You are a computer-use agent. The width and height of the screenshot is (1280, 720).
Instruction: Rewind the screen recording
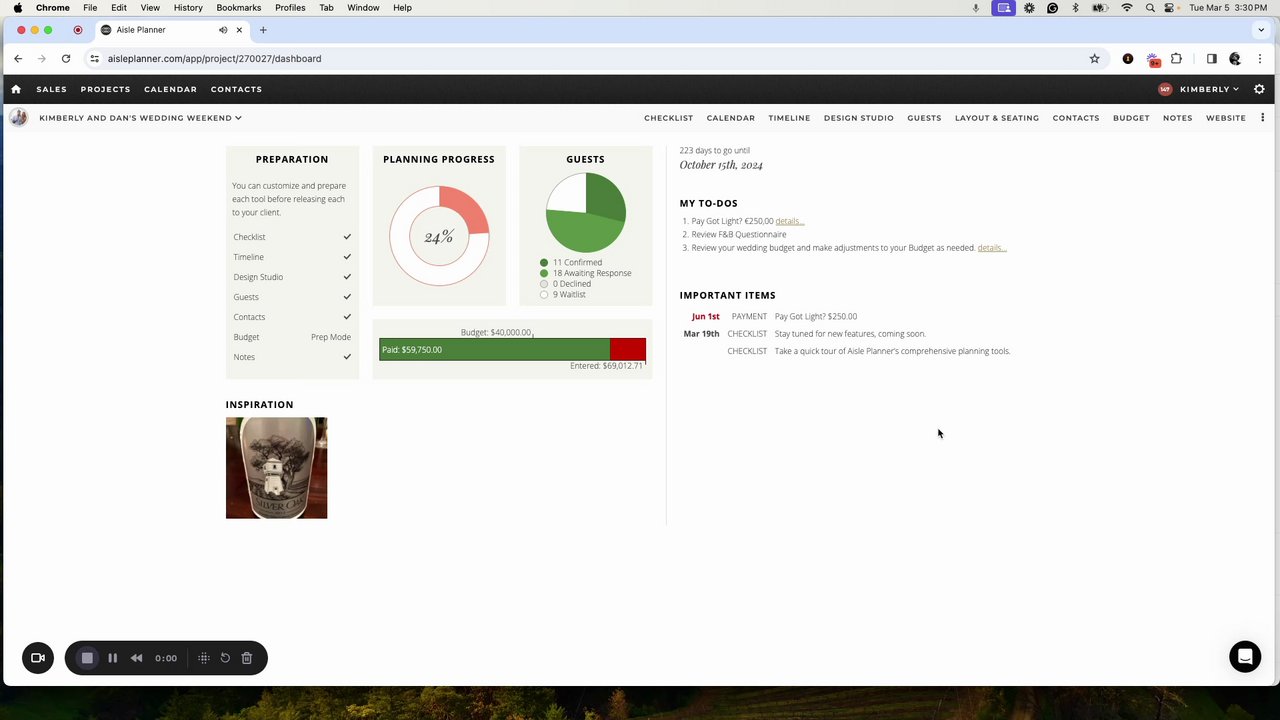tap(136, 658)
